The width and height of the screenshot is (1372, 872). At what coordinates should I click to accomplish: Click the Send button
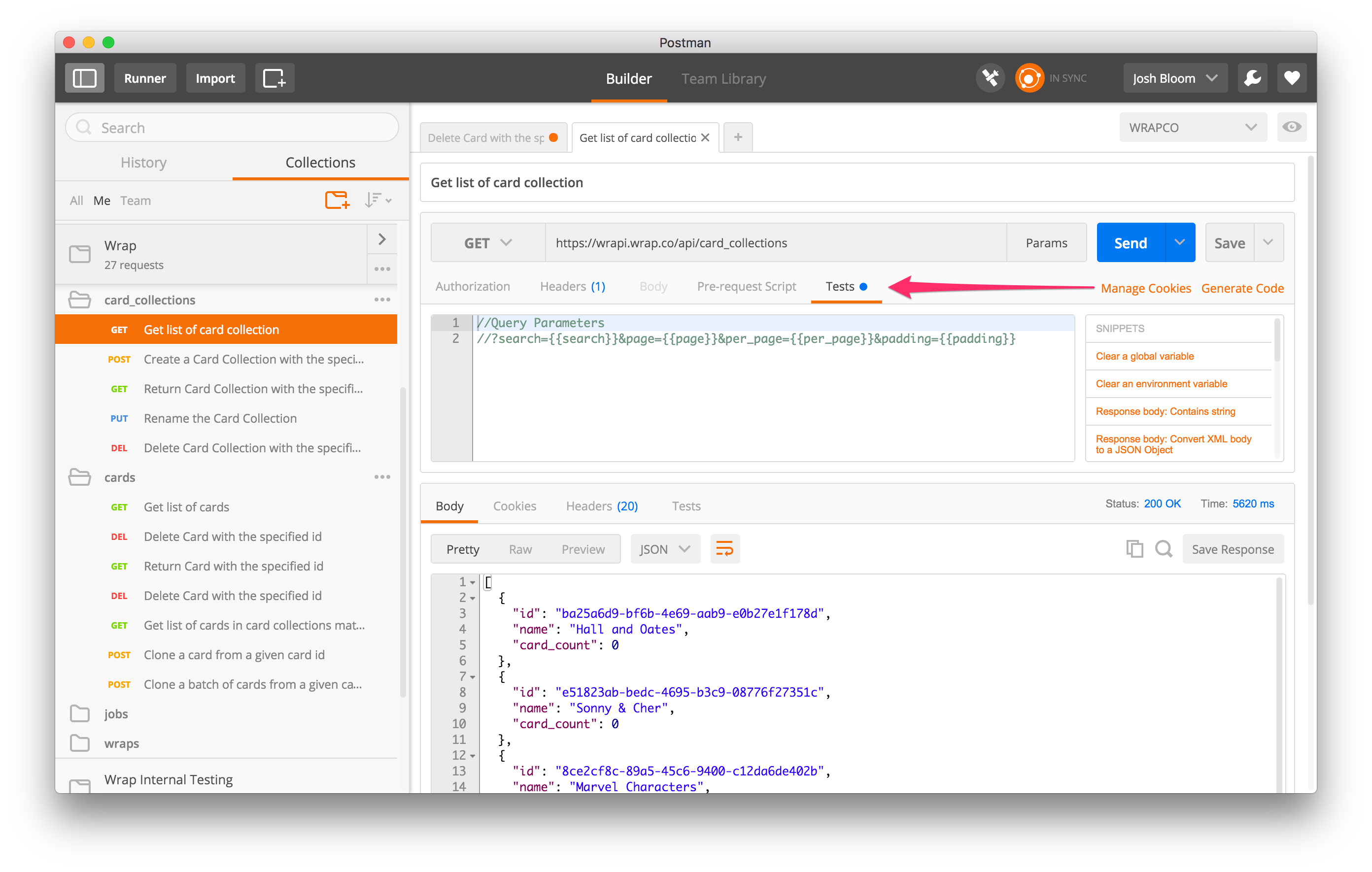1131,243
